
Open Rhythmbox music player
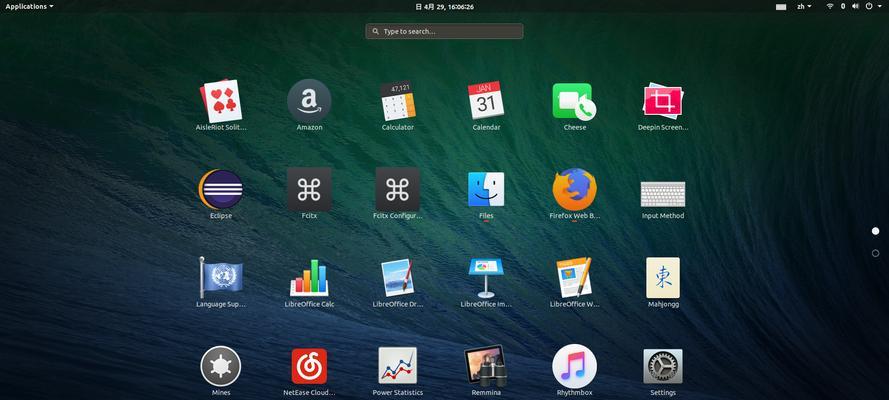tap(574, 366)
